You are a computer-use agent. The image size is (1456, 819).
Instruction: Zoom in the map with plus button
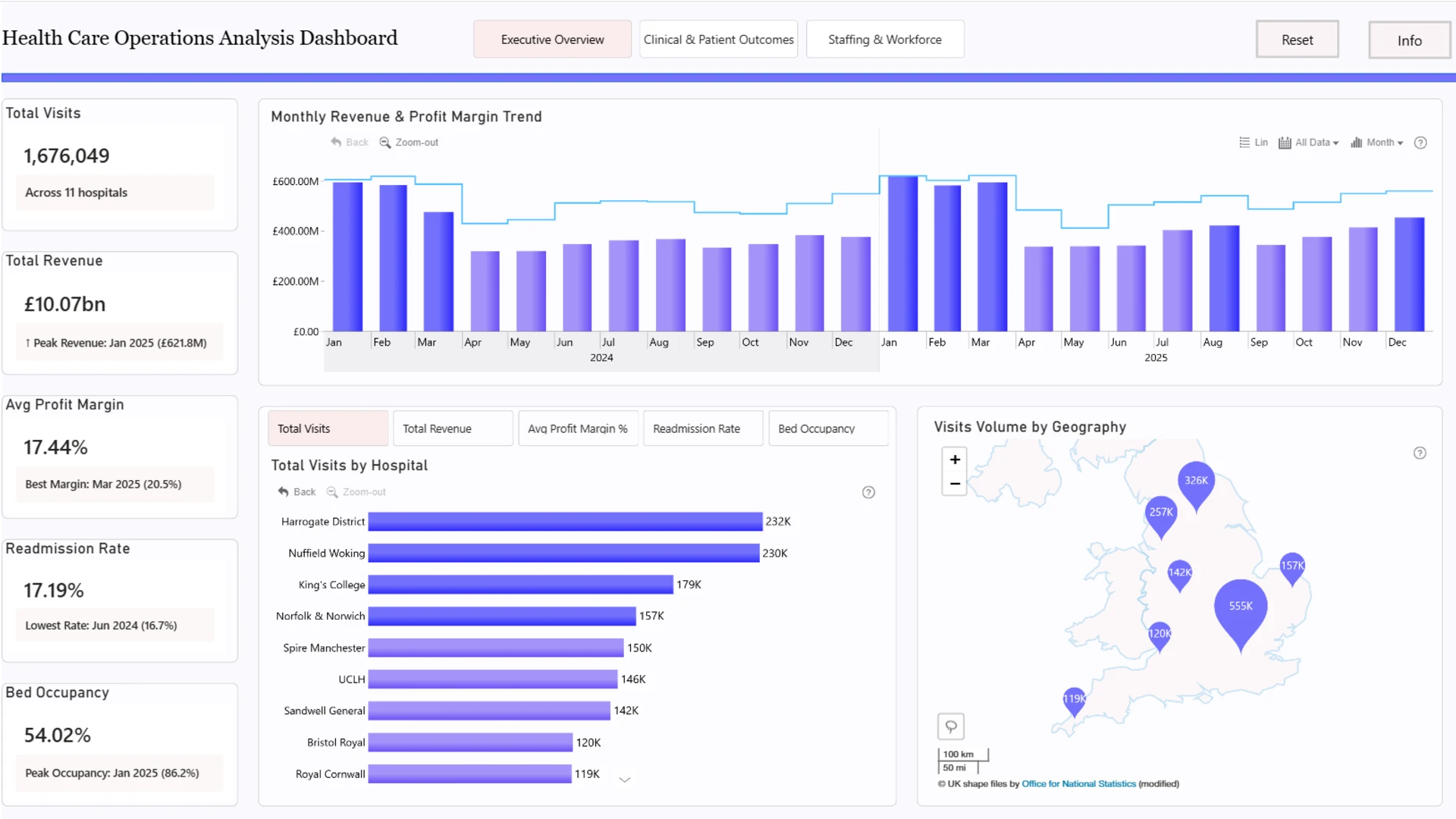(955, 460)
